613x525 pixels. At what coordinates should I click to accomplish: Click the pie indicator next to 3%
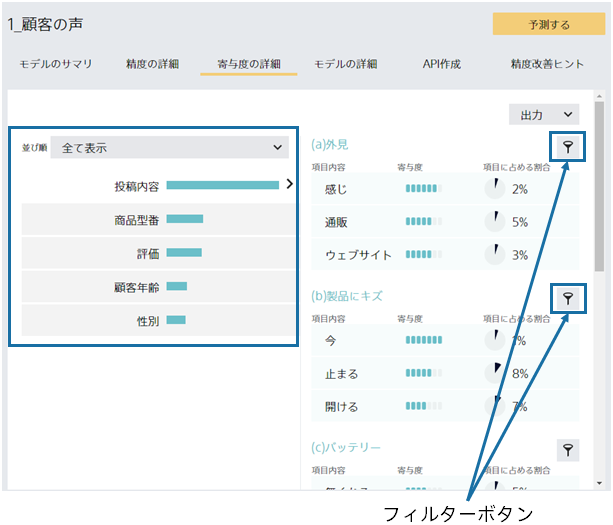pyautogui.click(x=495, y=254)
